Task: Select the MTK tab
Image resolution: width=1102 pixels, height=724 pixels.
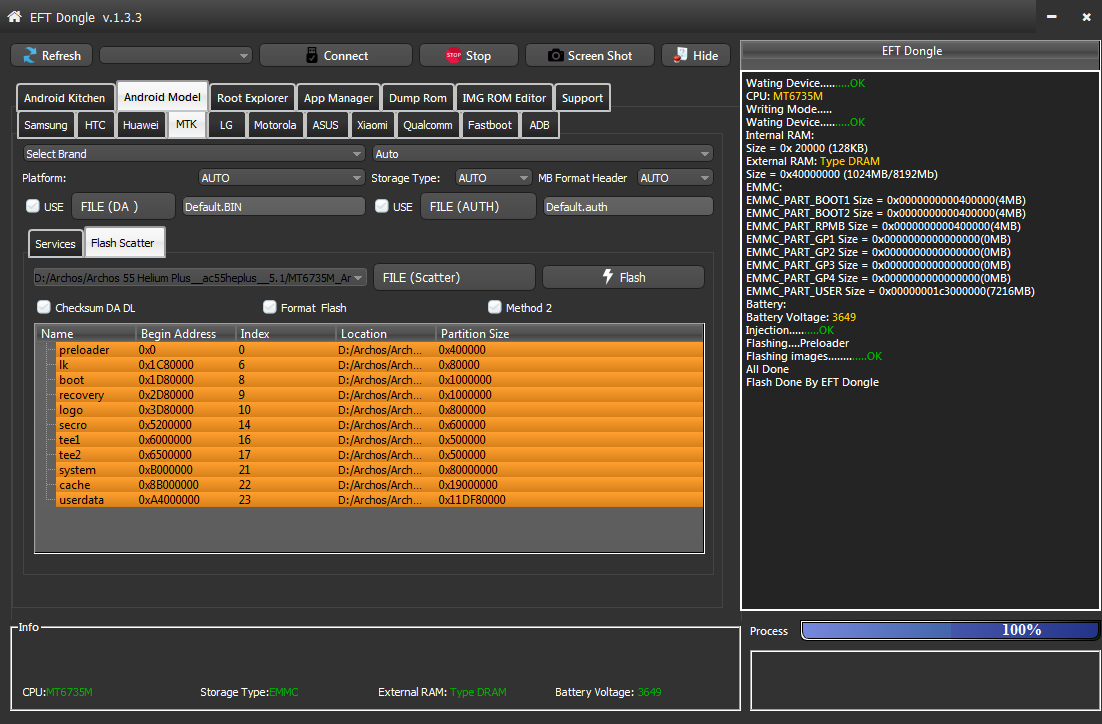Action: pyautogui.click(x=186, y=124)
